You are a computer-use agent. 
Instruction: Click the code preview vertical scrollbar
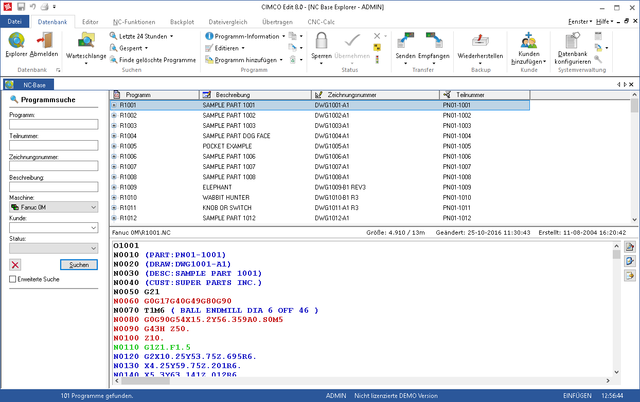pos(616,309)
